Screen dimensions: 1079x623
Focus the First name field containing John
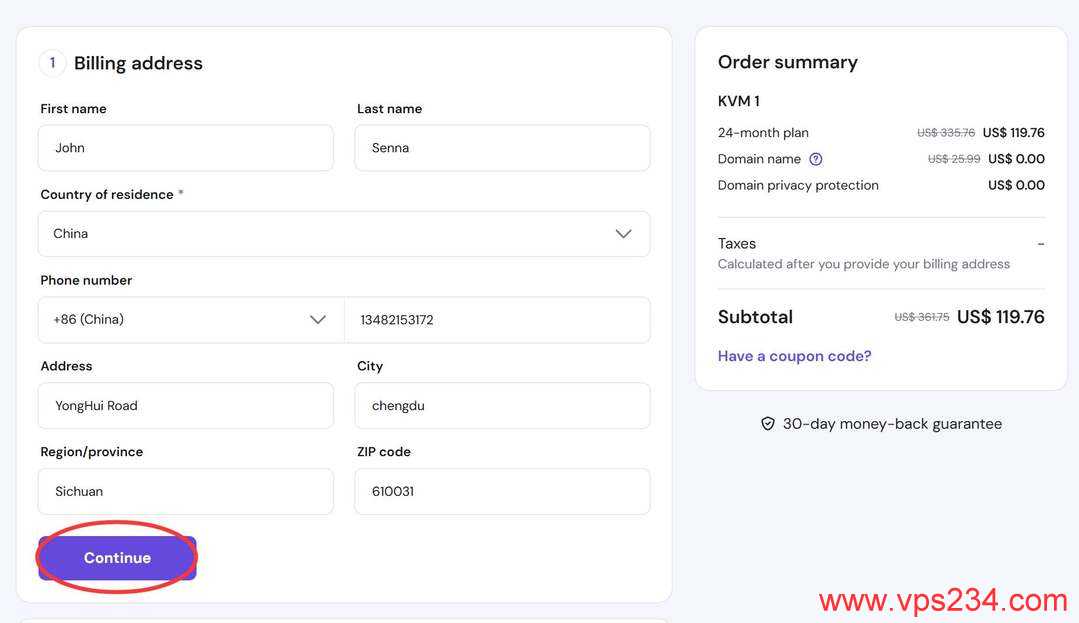click(186, 148)
